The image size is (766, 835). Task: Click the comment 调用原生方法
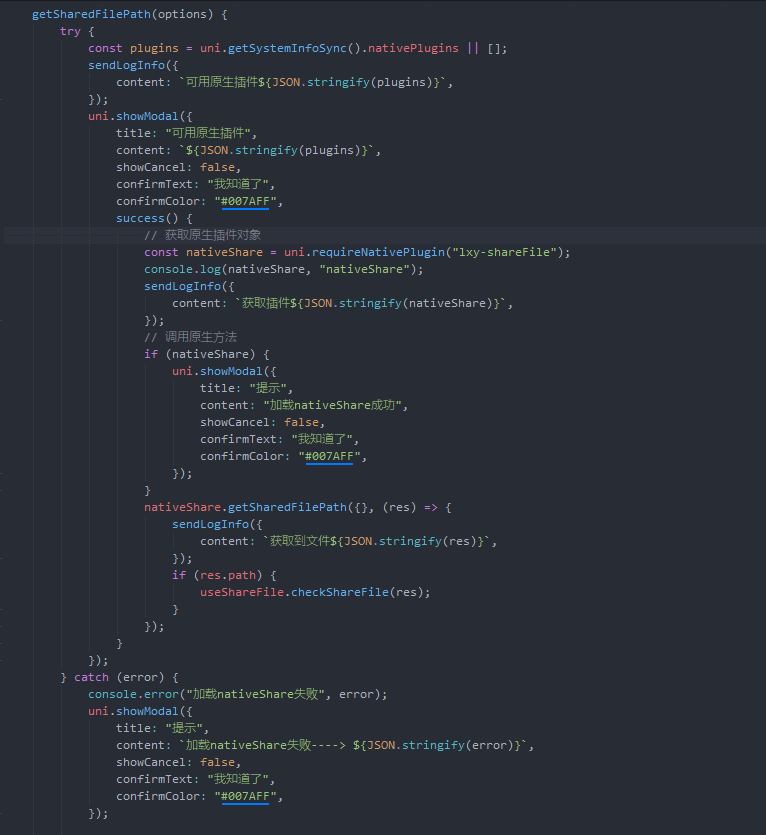(x=190, y=337)
